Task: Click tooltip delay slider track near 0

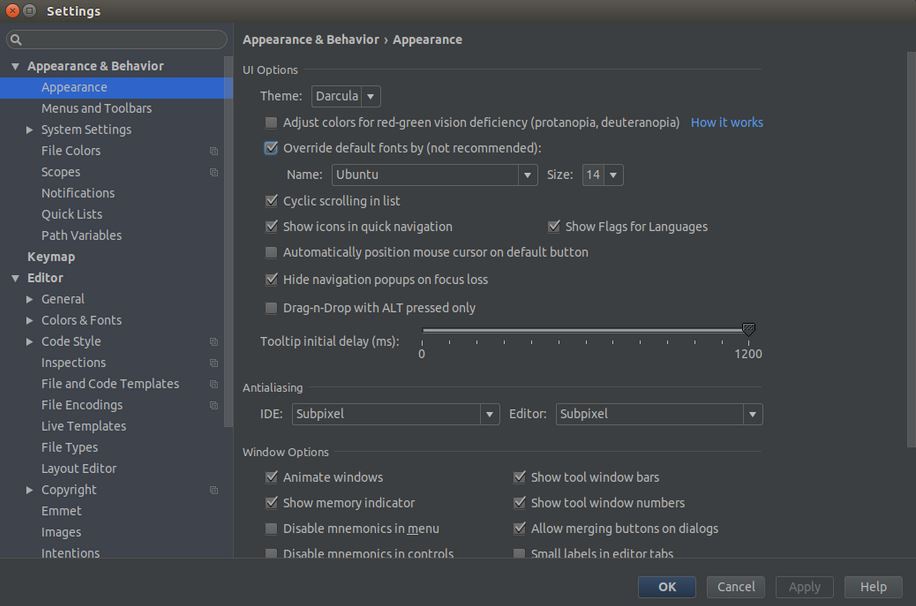Action: [x=425, y=330]
